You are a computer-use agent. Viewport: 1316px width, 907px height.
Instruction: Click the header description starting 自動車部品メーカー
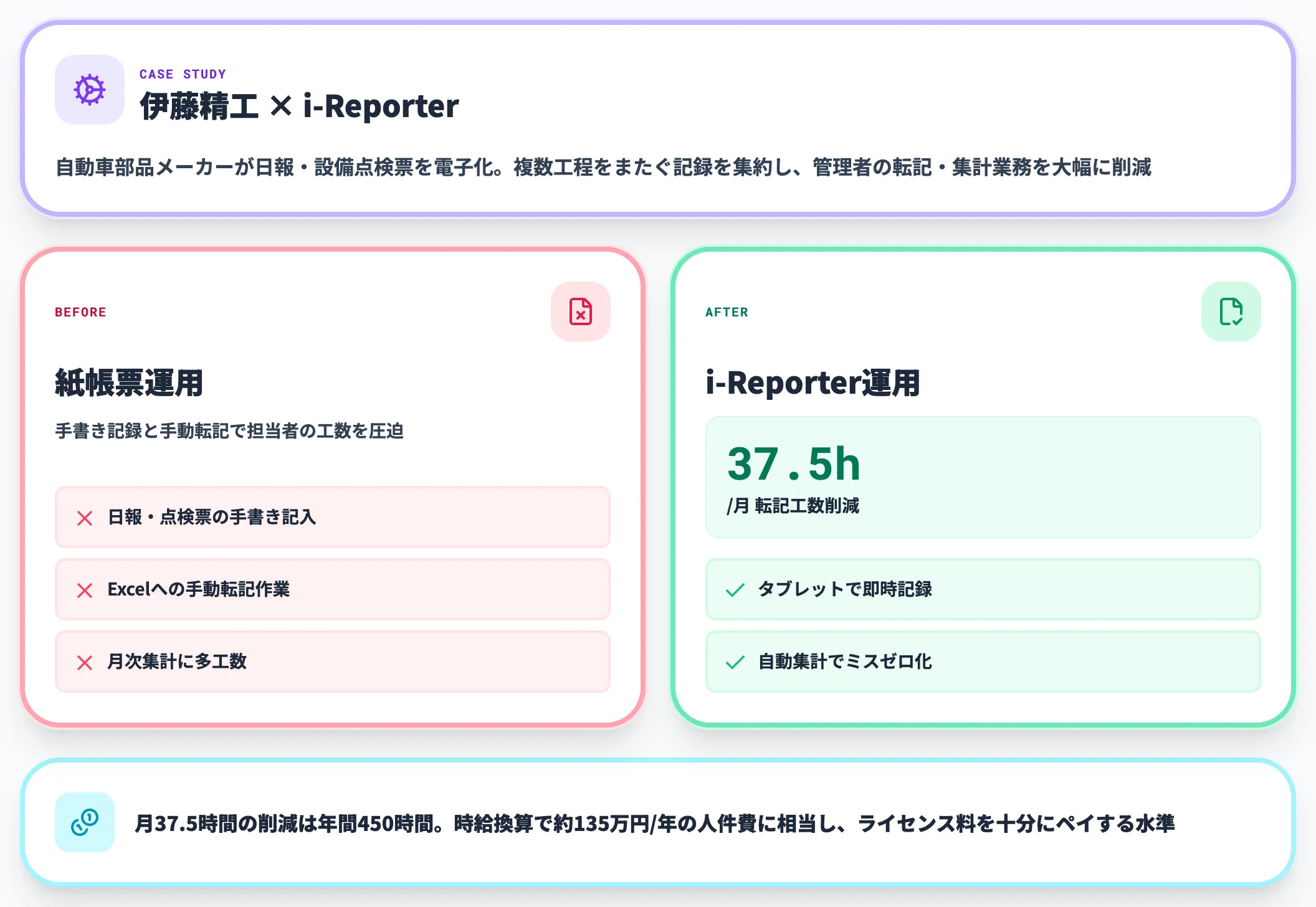tap(603, 167)
